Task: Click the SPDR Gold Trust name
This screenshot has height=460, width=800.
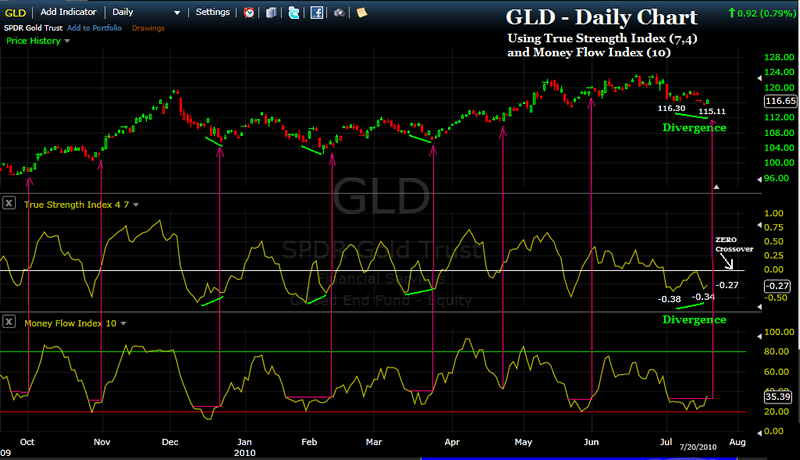Action: pyautogui.click(x=33, y=28)
